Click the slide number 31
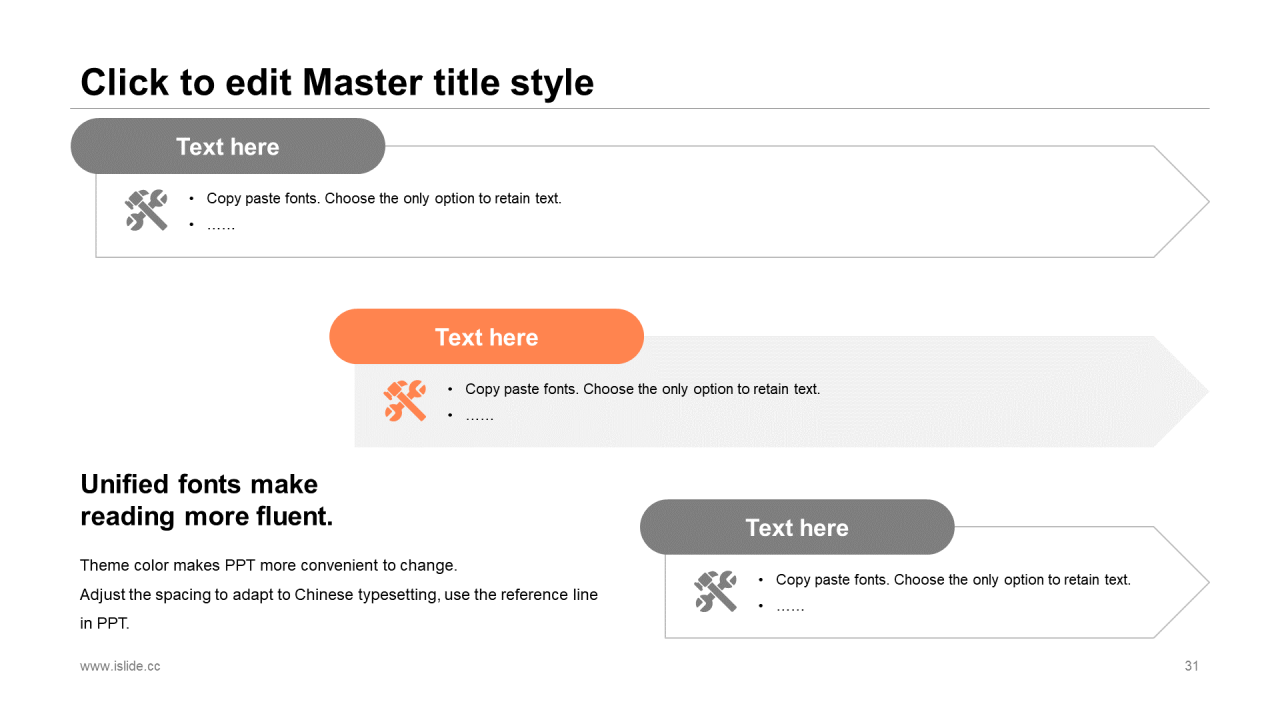The image size is (1280, 720). 1191,666
